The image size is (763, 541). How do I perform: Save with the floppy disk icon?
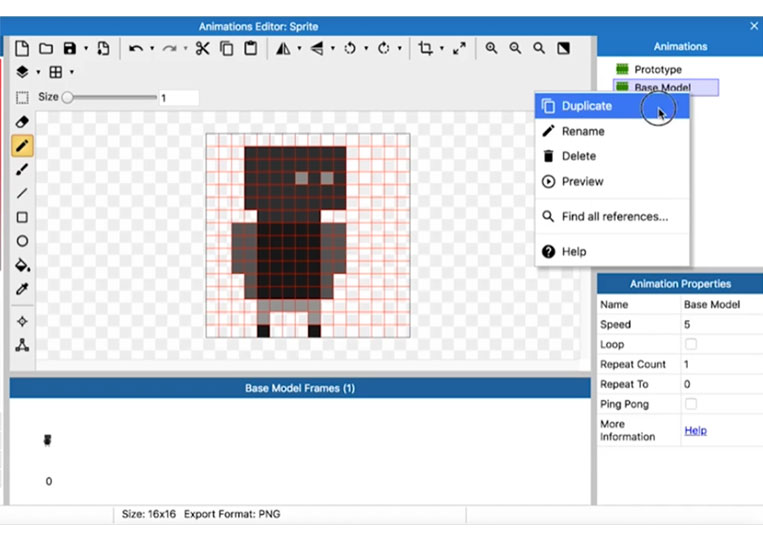[x=70, y=48]
